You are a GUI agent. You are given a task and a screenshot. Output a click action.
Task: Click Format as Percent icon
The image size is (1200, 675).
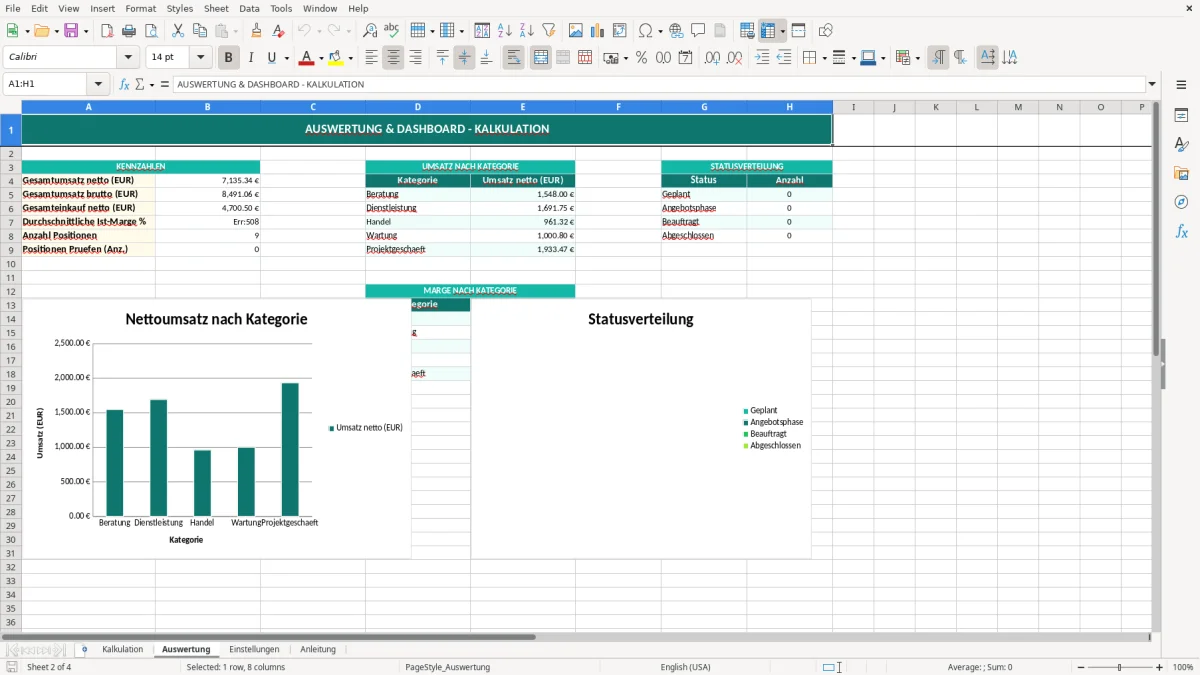pos(641,58)
